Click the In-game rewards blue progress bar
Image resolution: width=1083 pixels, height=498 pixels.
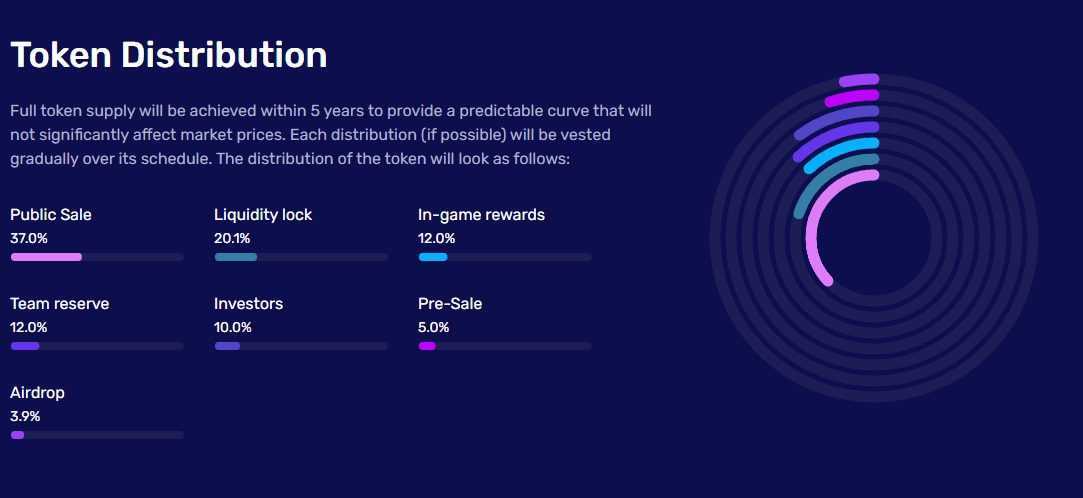(432, 257)
